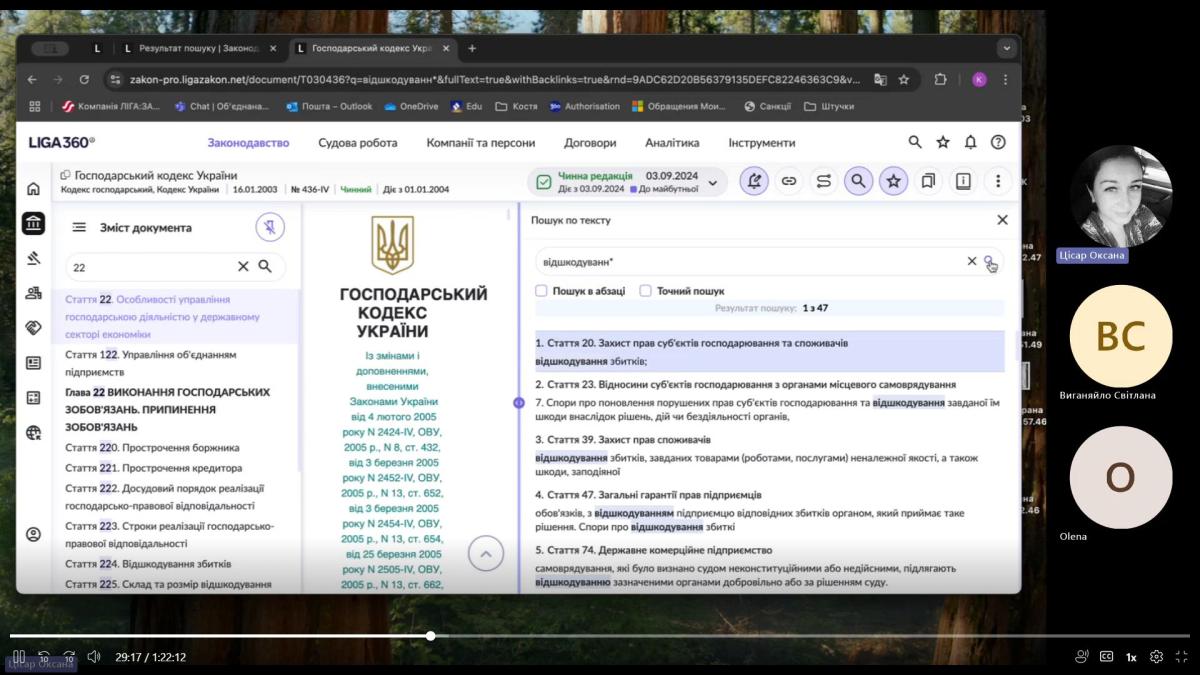
Task: Open Стаття 224. Відшкодування збитків in contents
Action: tap(148, 564)
